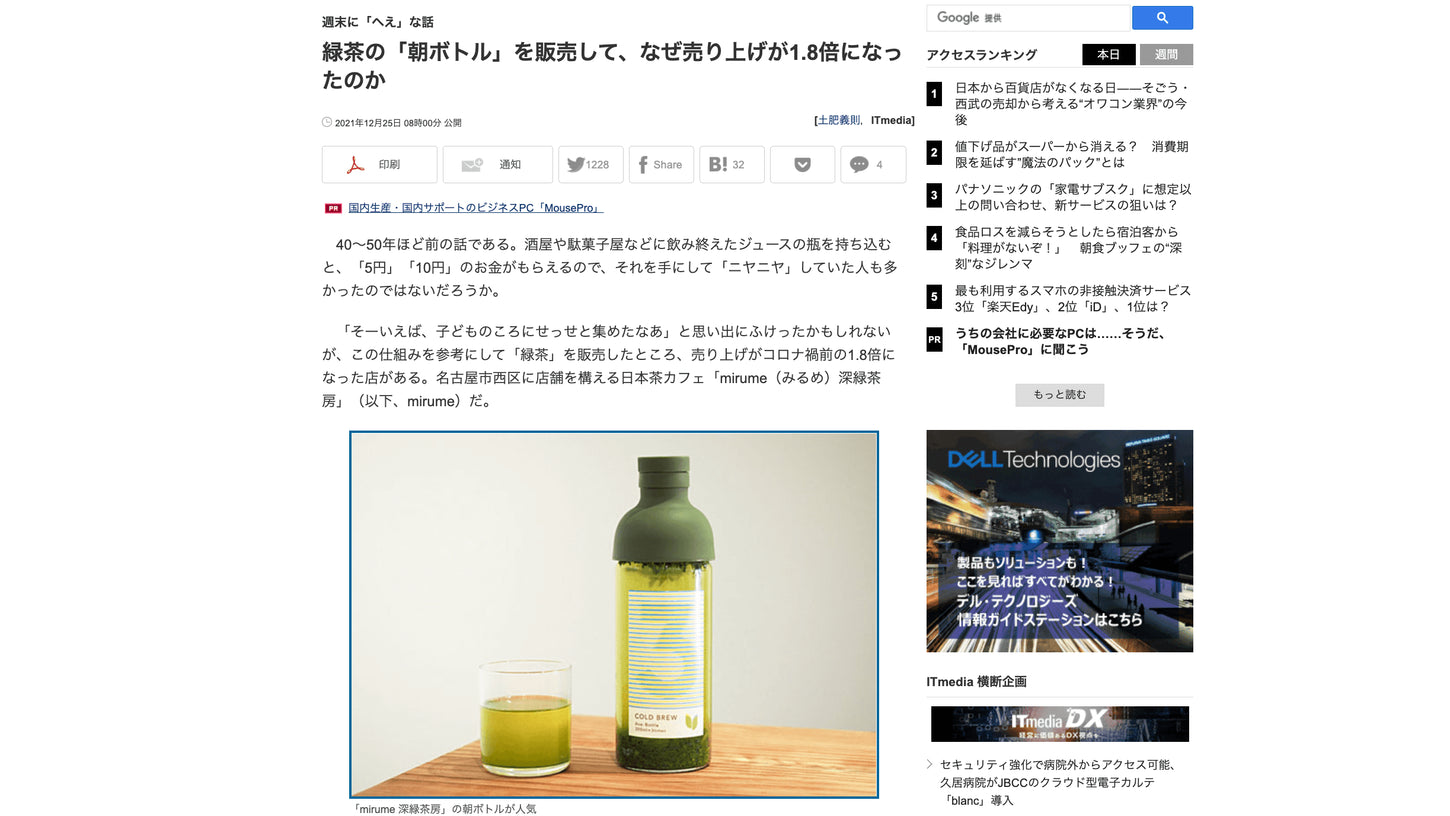Open the Dell Technologies advertisement banner
The image size is (1450, 816).
point(1059,541)
